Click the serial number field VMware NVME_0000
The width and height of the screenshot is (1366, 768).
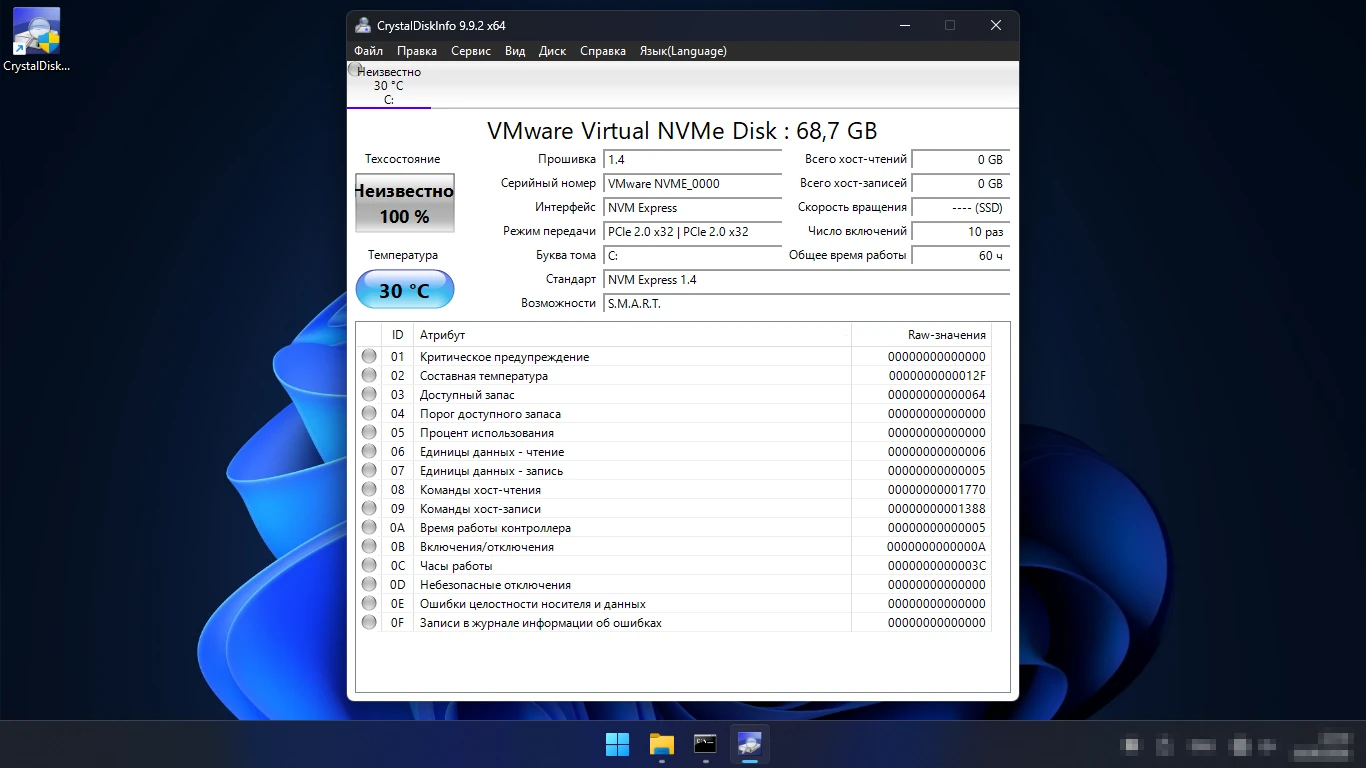coord(693,184)
